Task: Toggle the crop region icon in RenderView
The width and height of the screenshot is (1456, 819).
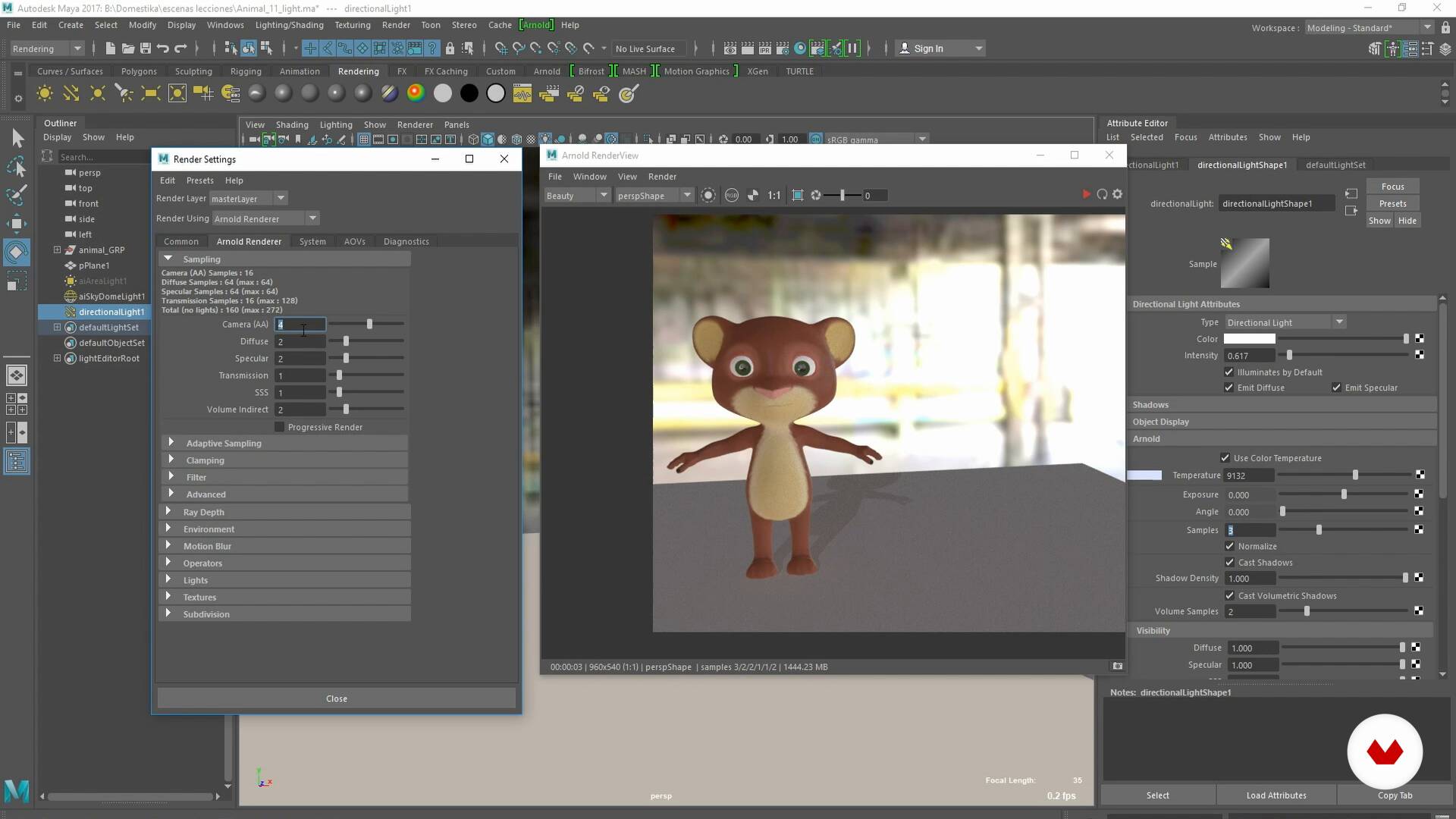Action: (798, 196)
